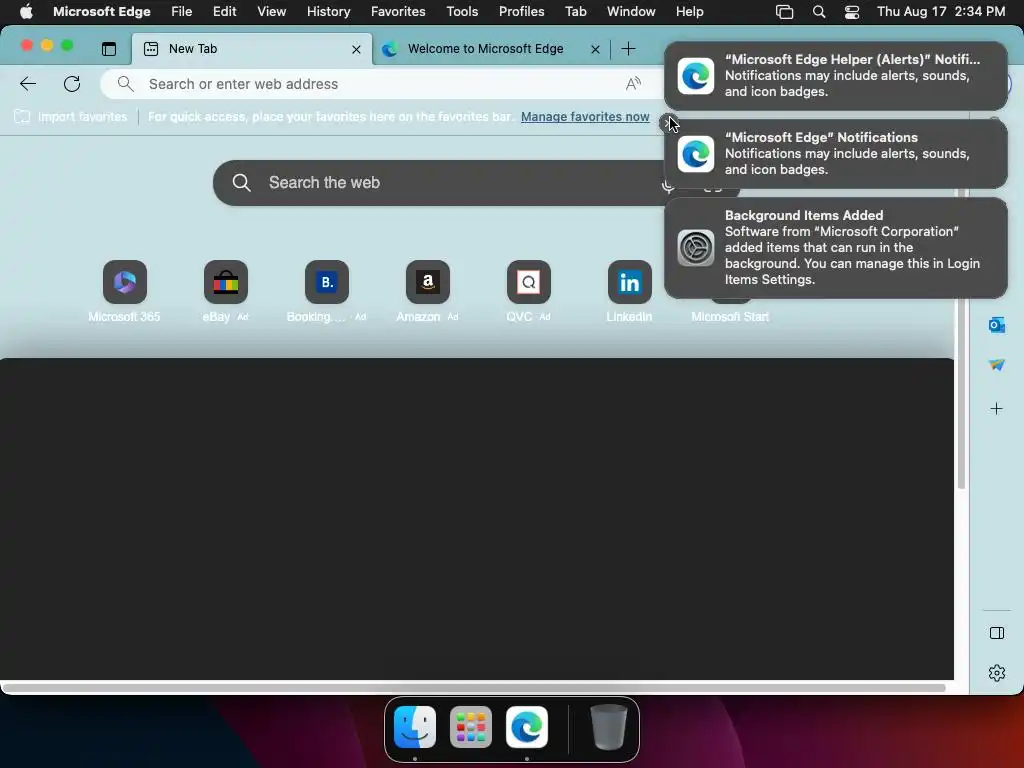Open the Microsoft Edge app menu
1024x768 pixels.
click(102, 12)
